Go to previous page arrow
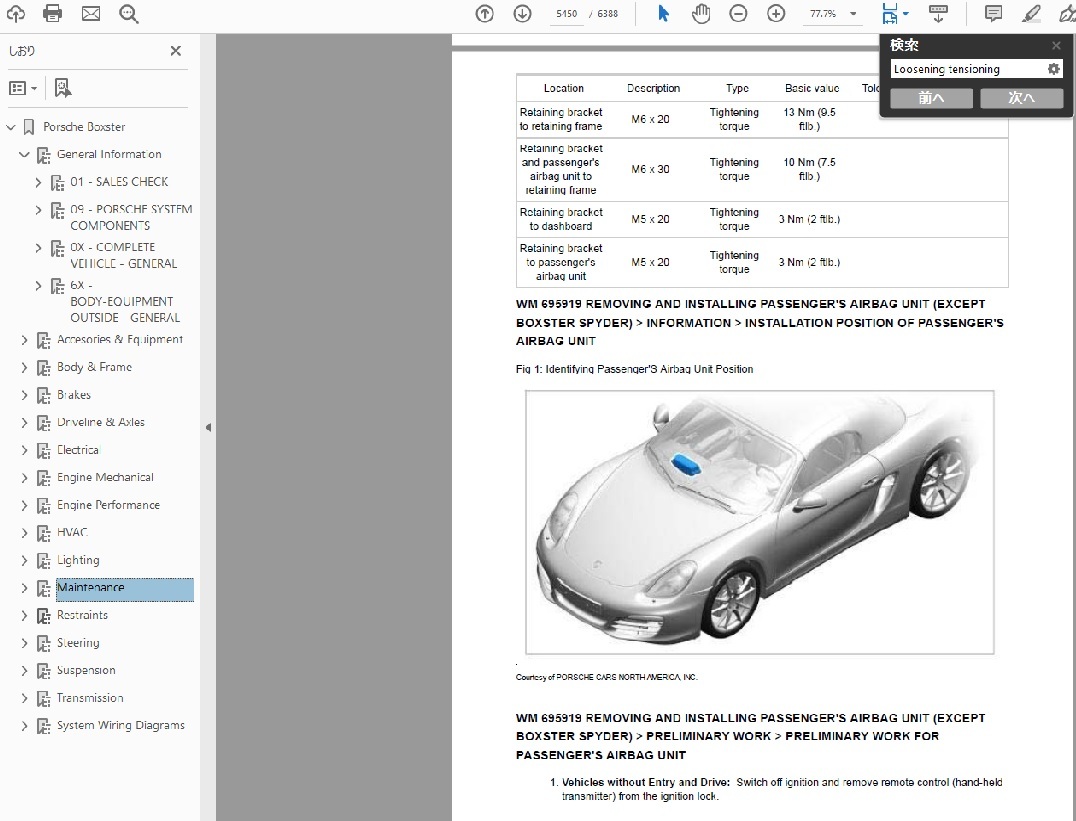This screenshot has width=1076, height=821. tap(484, 14)
